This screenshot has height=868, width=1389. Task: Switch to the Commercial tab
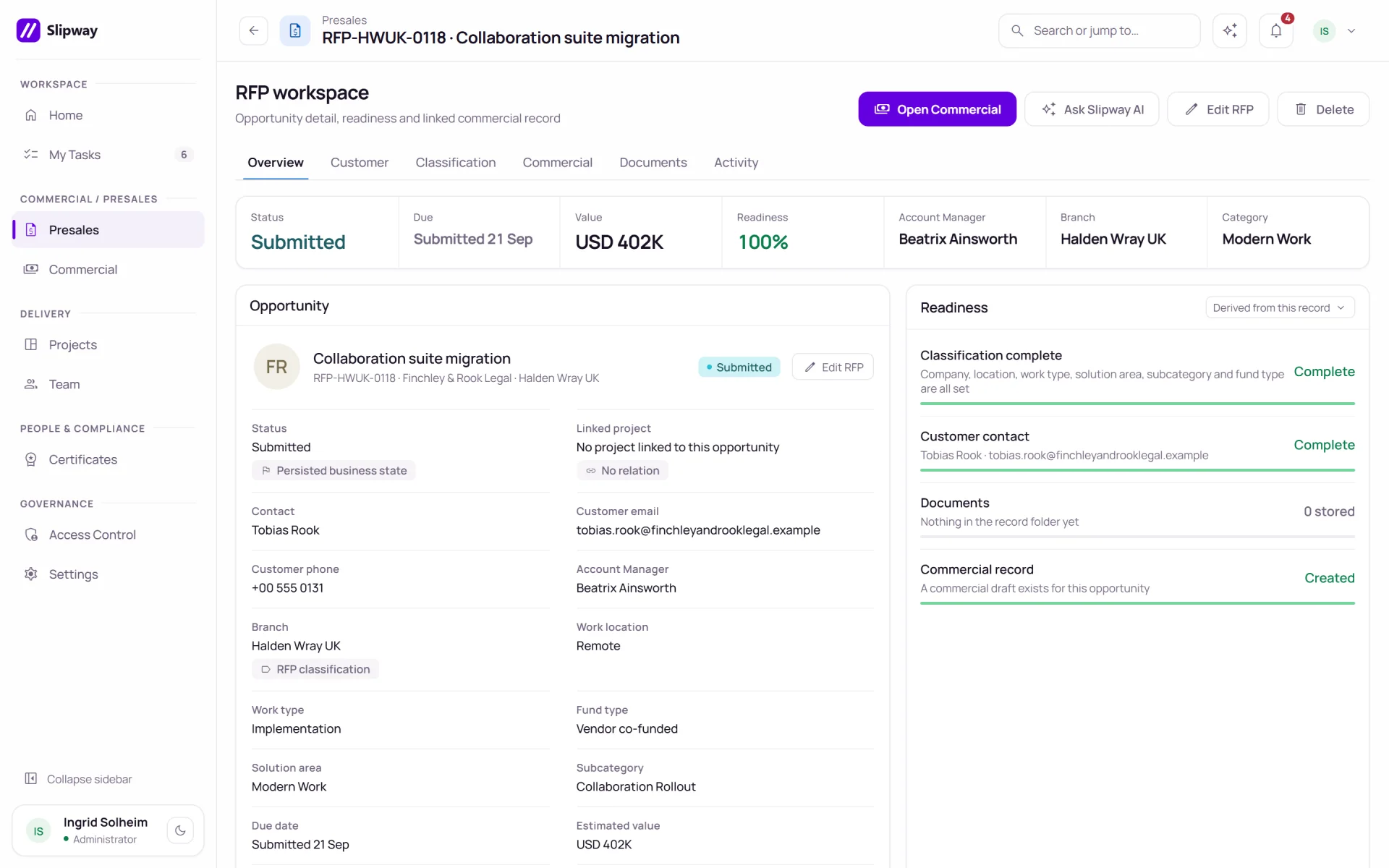click(x=558, y=163)
